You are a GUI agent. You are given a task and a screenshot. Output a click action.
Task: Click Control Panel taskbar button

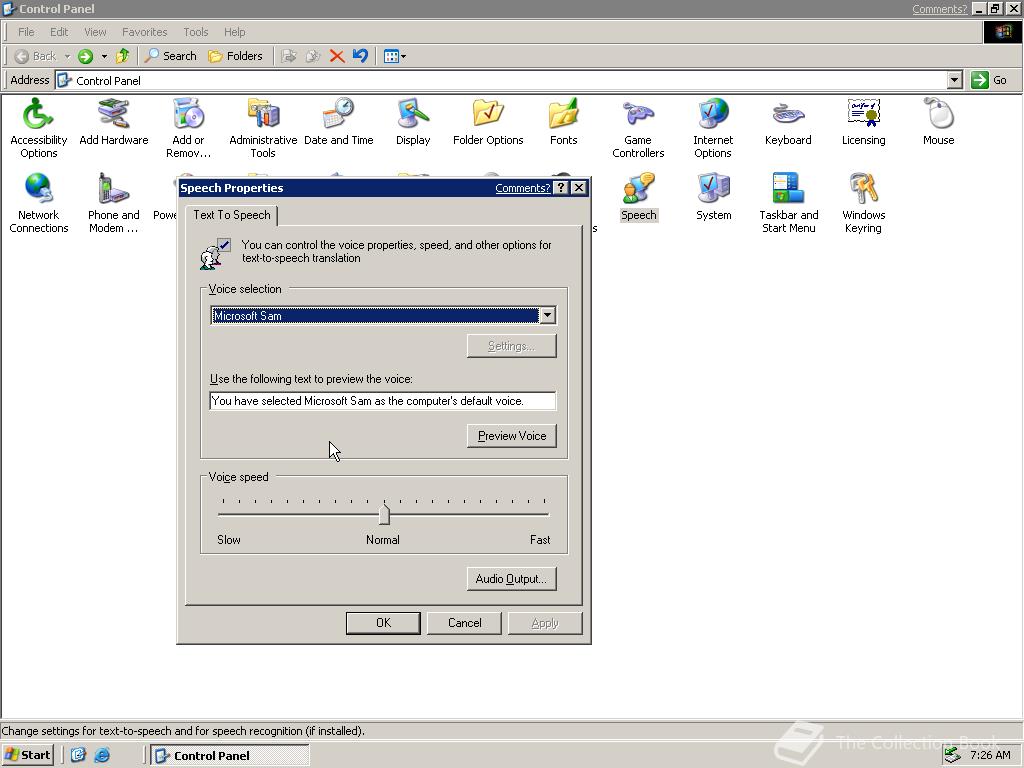230,756
